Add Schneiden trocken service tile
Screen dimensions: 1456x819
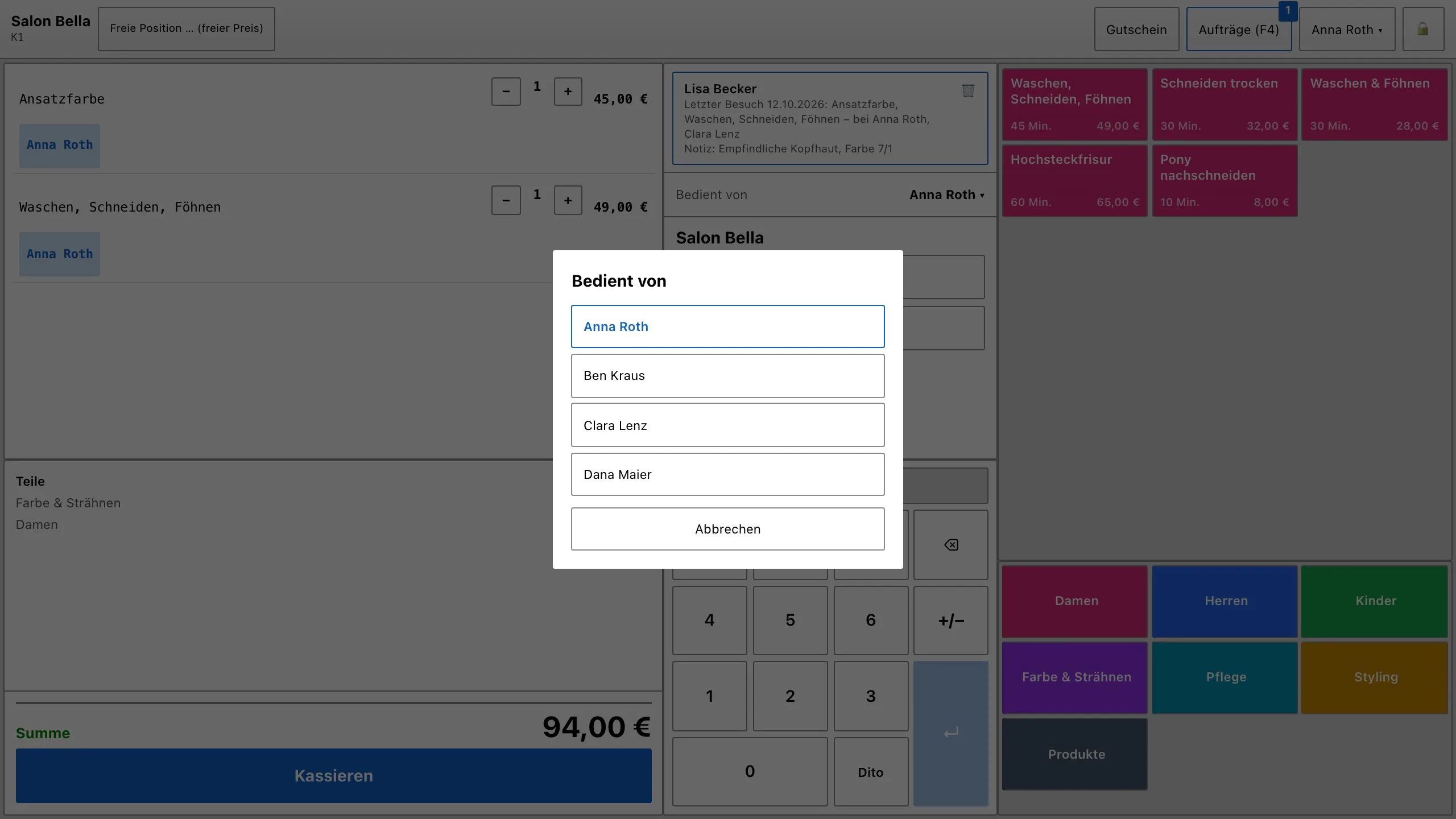(x=1225, y=105)
